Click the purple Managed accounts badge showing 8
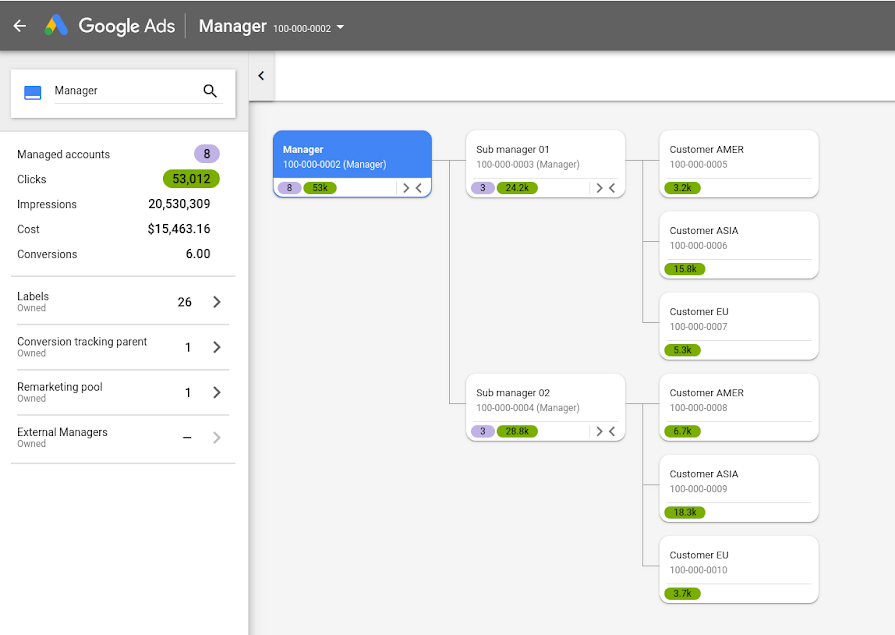This screenshot has height=635, width=895. [x=207, y=154]
